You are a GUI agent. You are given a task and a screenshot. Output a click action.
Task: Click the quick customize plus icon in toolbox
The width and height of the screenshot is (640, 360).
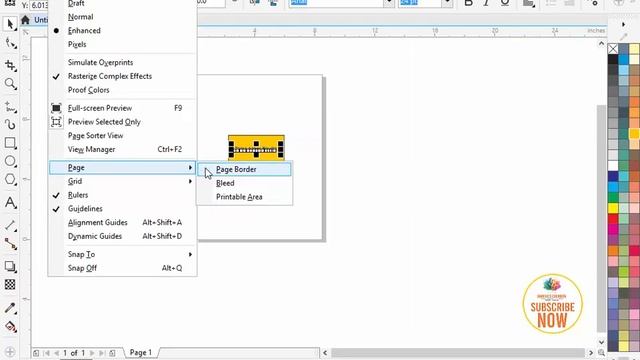[x=10, y=352]
